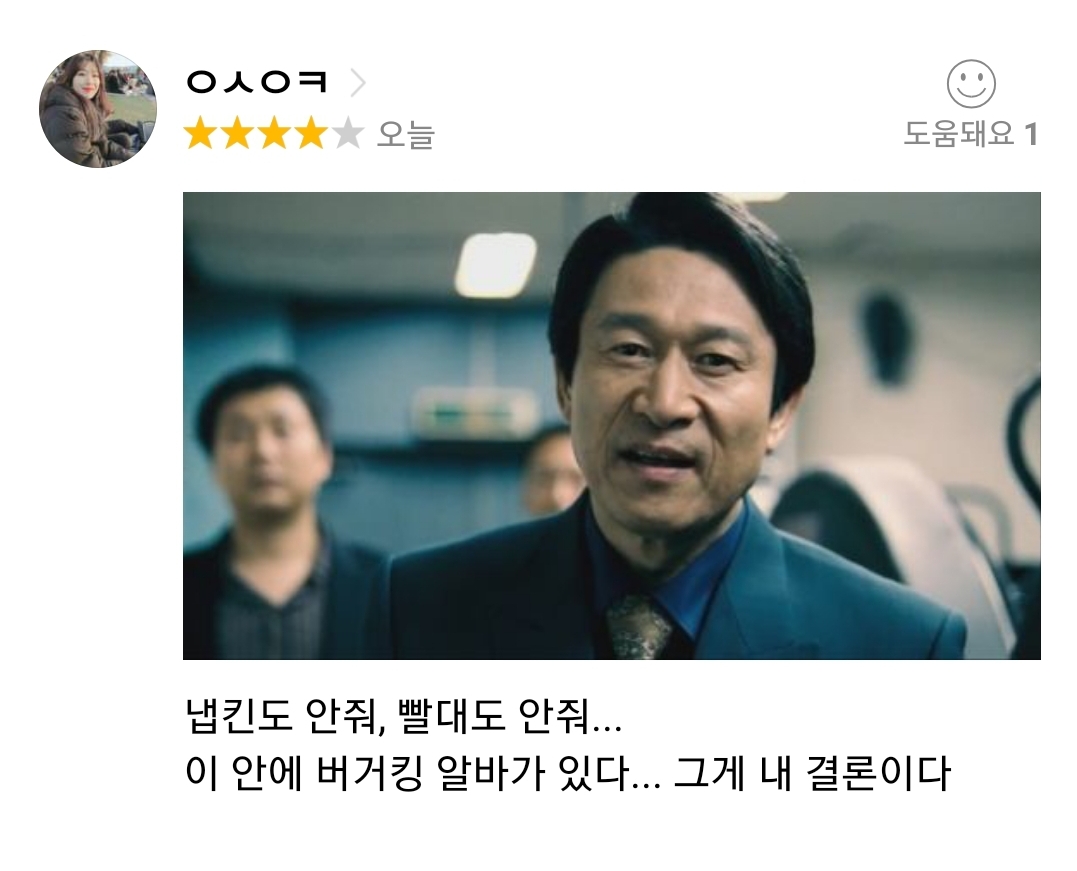Select the gray fifth rating star
Screen dimensions: 1077x871
point(348,133)
